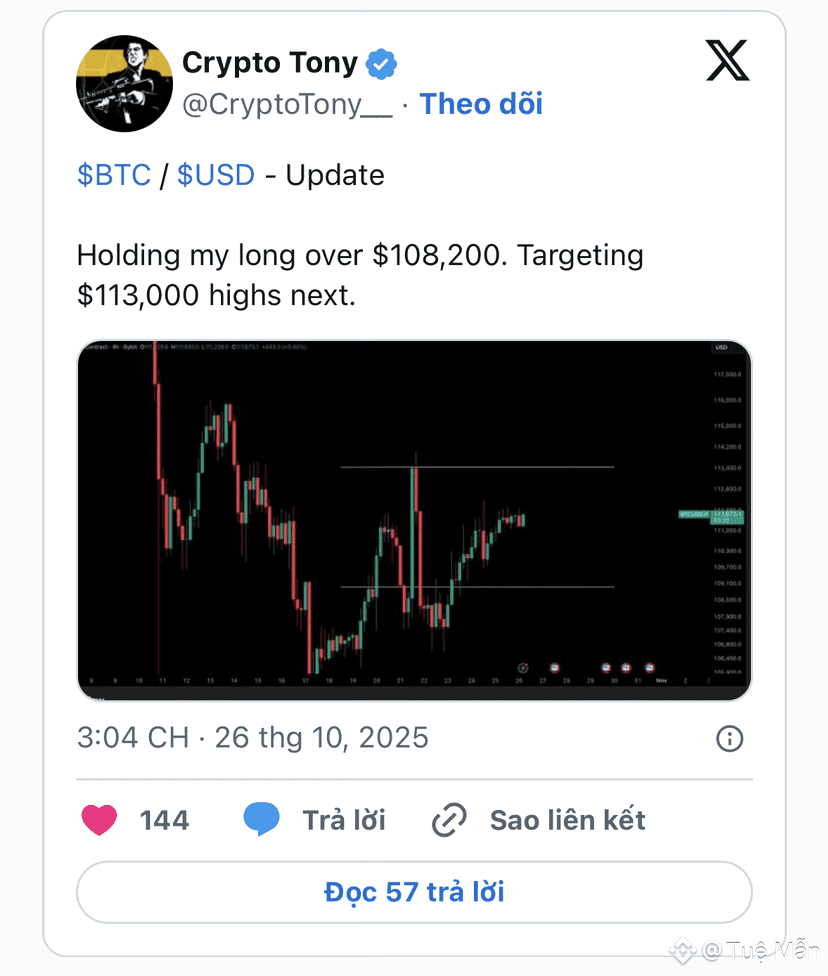The height and width of the screenshot is (976, 828).
Task: Click the circular event marker near date 26
Action: click(523, 668)
